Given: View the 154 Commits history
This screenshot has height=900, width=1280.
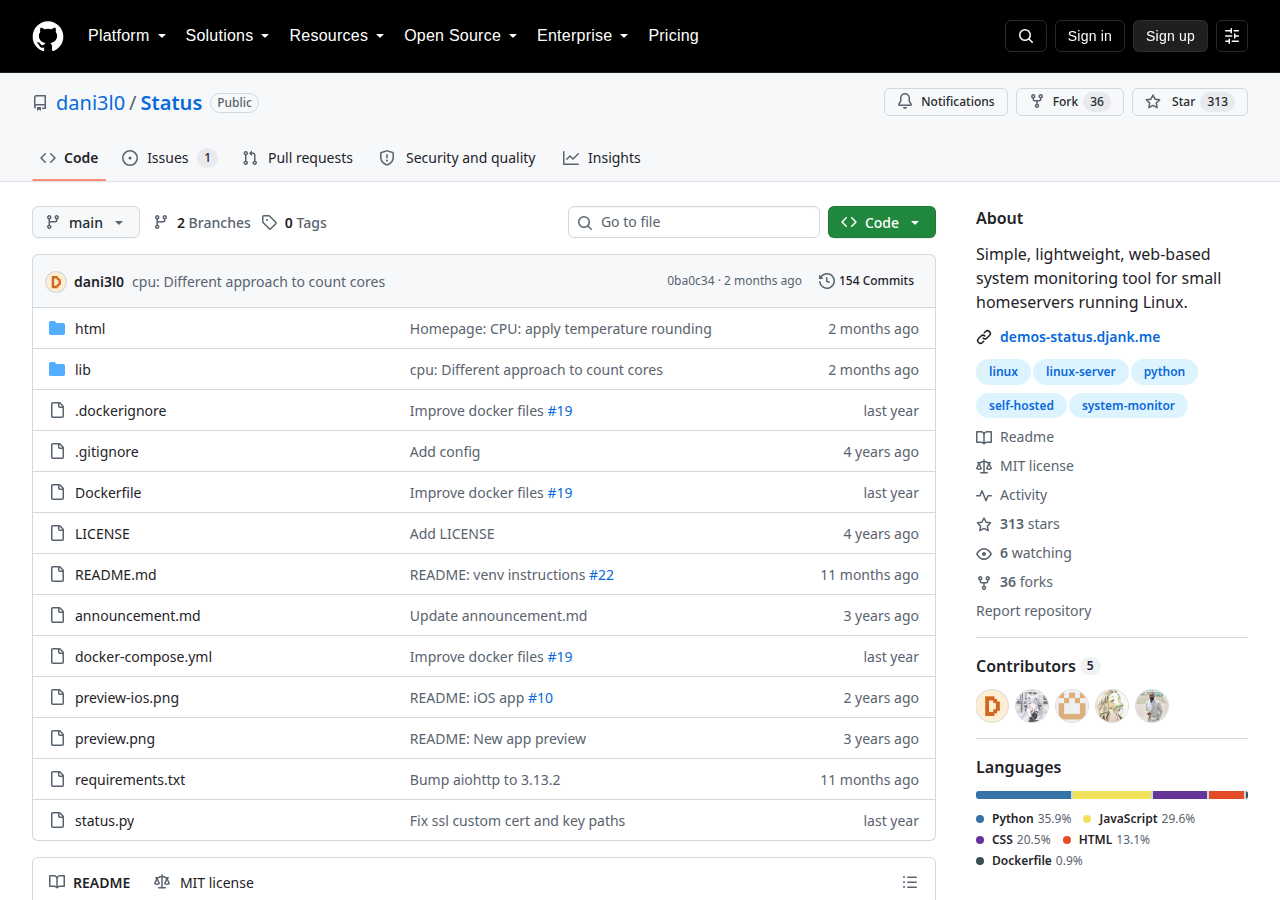Looking at the screenshot, I should pos(866,281).
